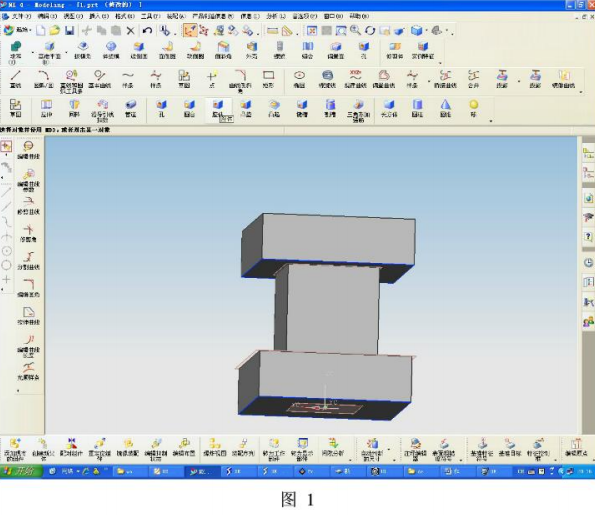Viewport: 595px width, 515px height.
Task: Click the black X Delete icon
Action: click(x=131, y=31)
